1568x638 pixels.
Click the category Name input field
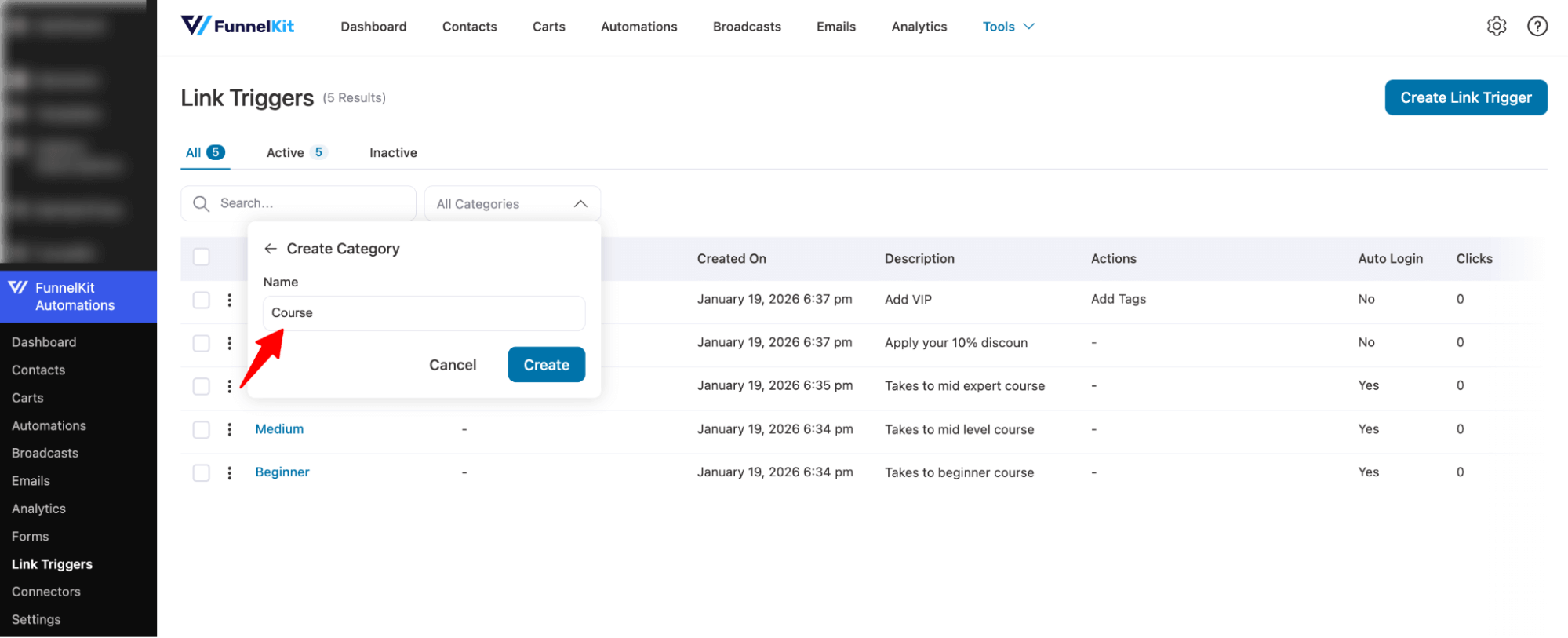click(x=424, y=313)
